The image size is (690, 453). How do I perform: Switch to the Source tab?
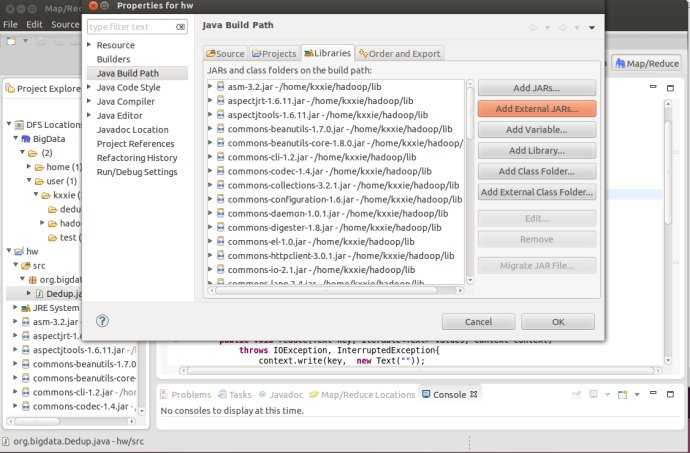coord(225,54)
